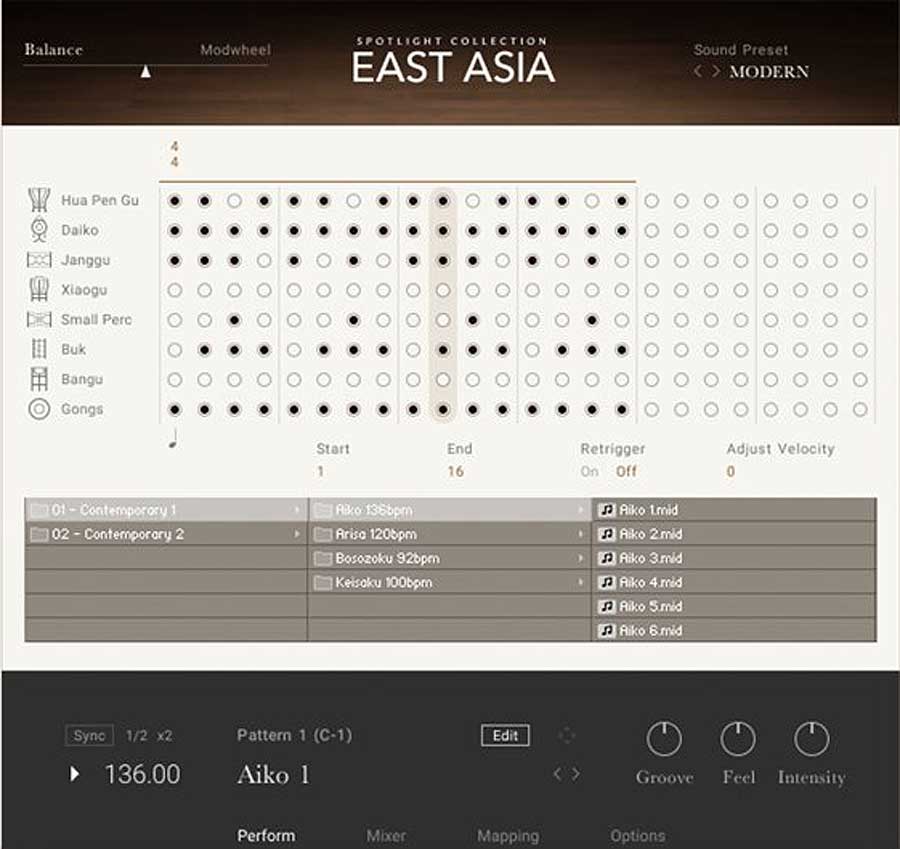Image resolution: width=900 pixels, height=849 pixels.
Task: Click the Start value 1
Action: point(320,471)
